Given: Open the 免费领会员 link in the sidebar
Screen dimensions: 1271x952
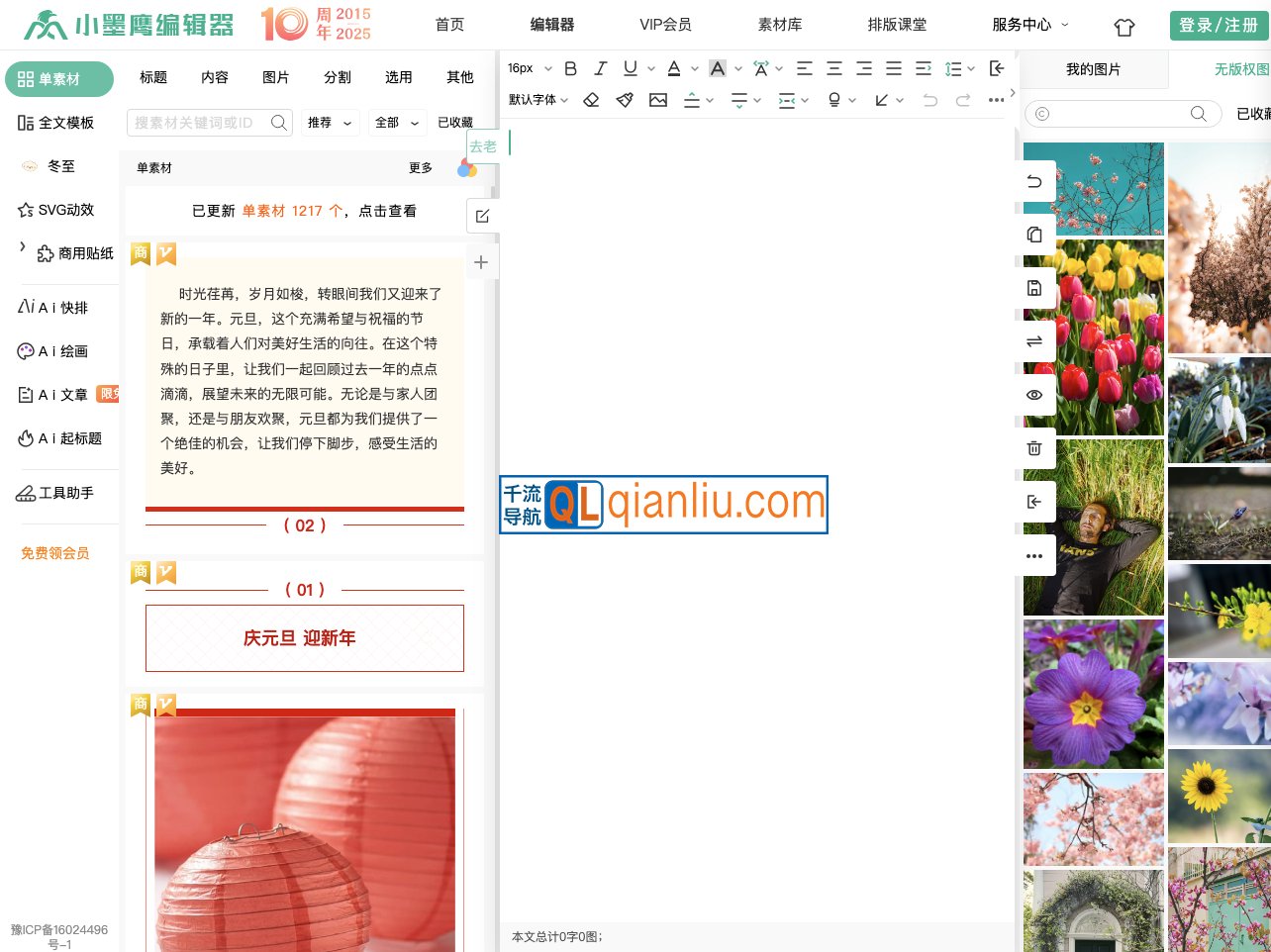Looking at the screenshot, I should [54, 553].
